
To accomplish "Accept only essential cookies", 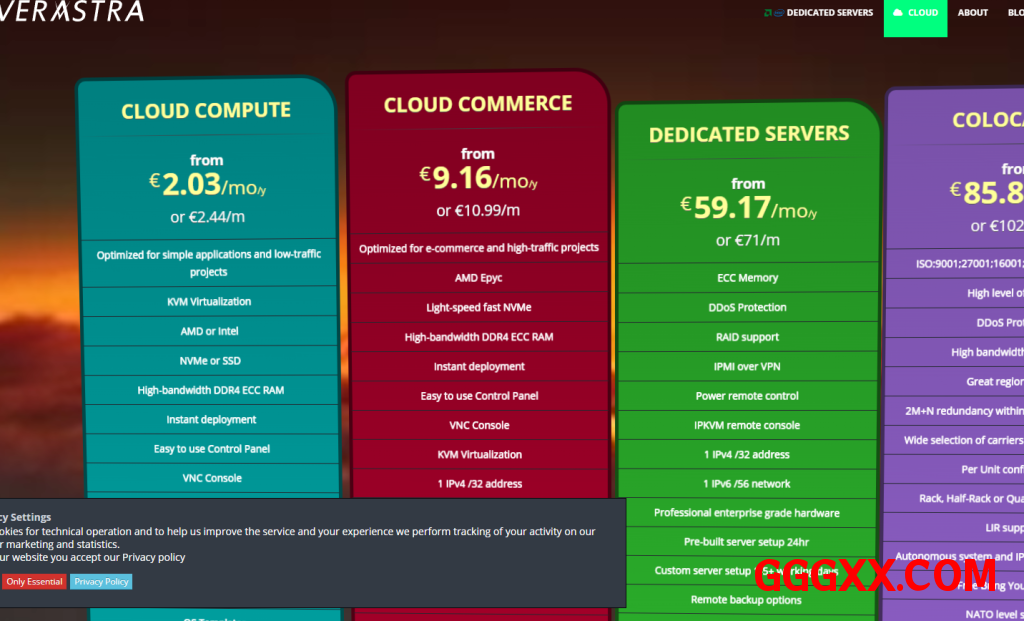I will coord(34,581).
